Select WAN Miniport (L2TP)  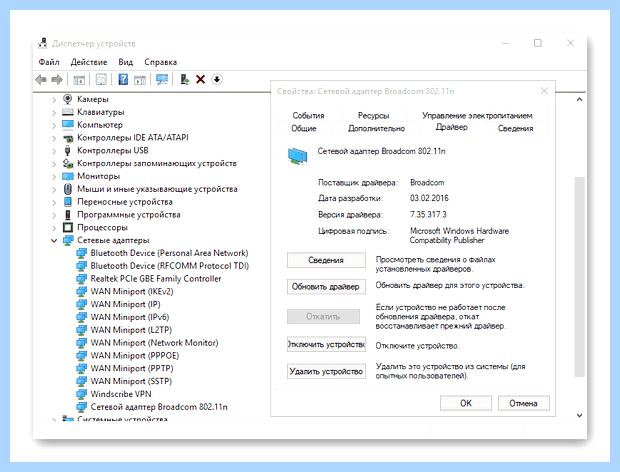coord(131,330)
